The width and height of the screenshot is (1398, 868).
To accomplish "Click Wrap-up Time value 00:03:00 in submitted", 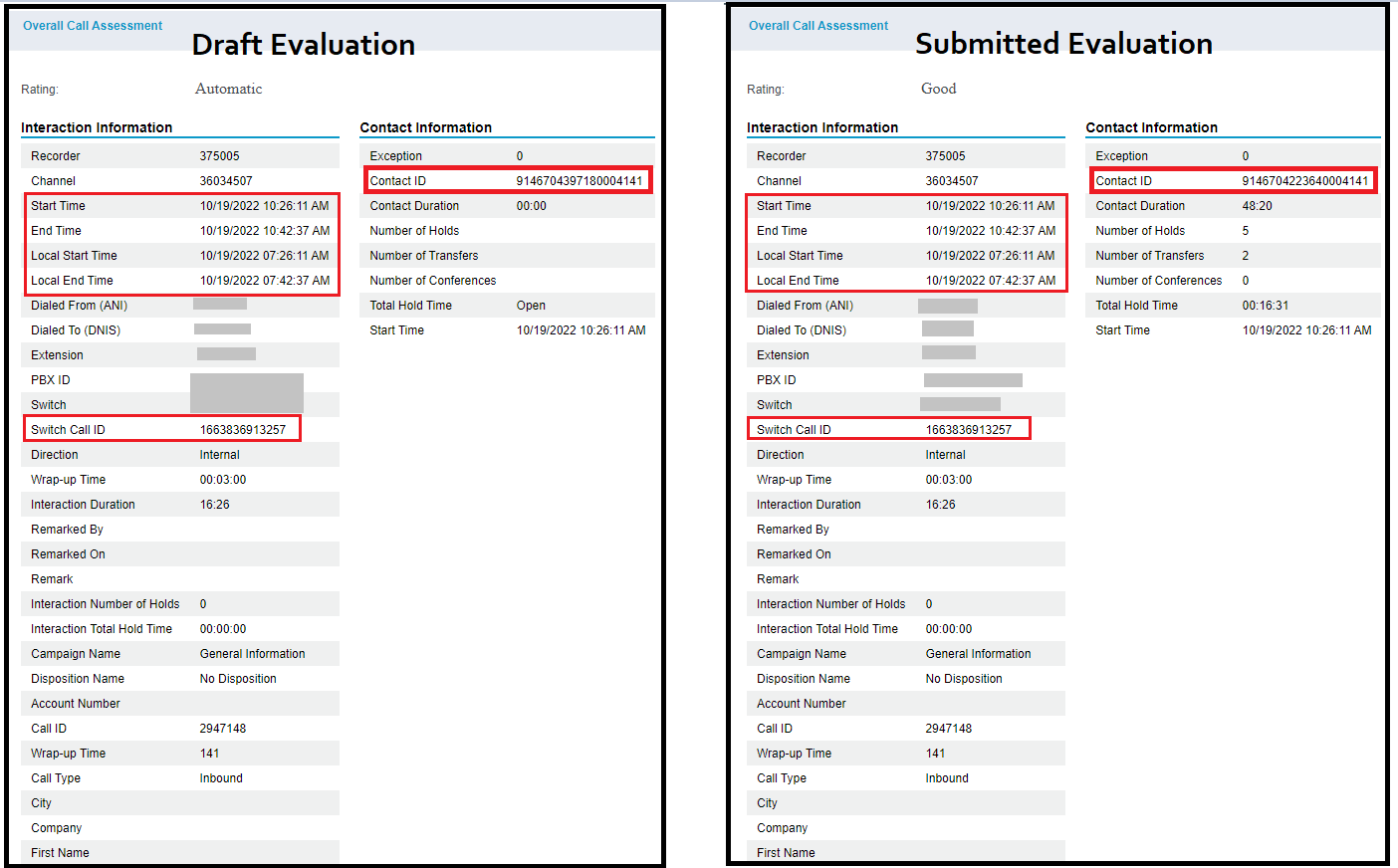I will point(949,480).
